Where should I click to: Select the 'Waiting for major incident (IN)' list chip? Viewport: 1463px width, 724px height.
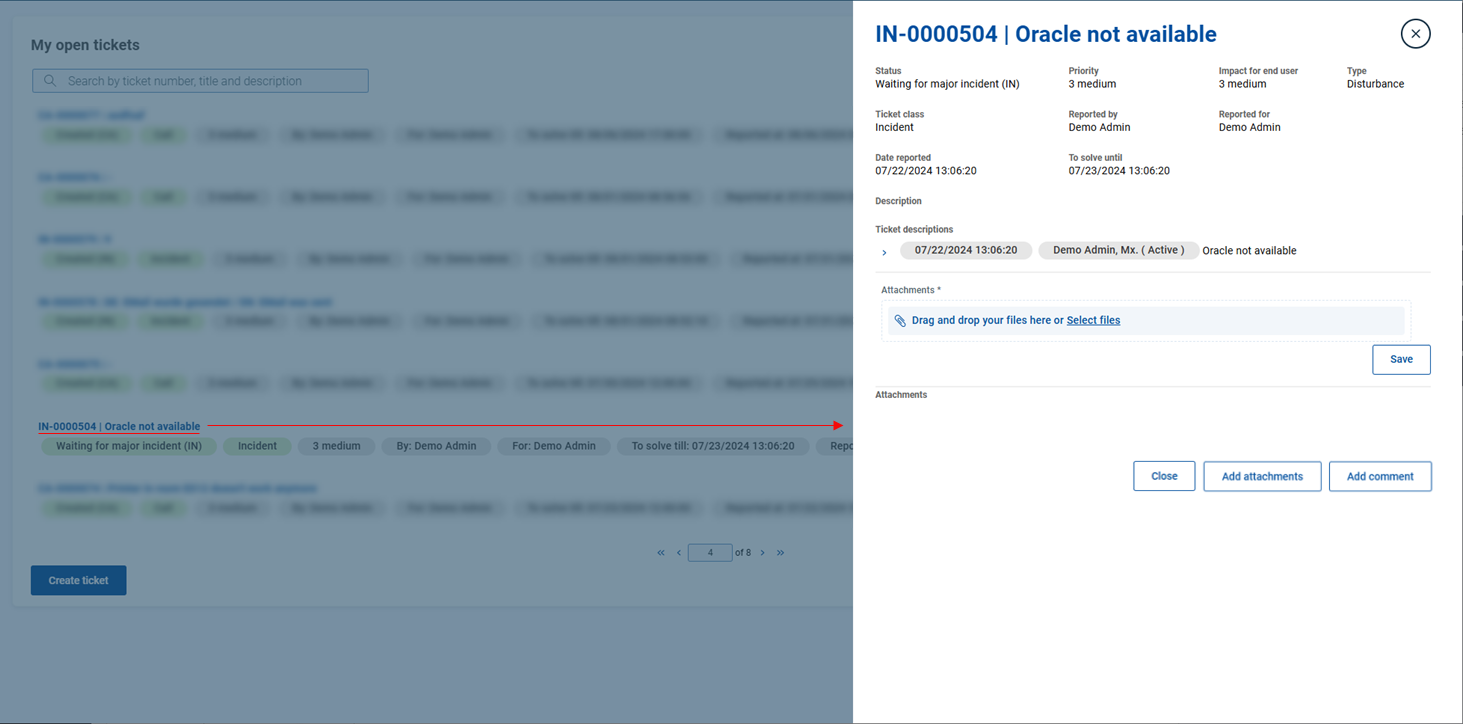(129, 446)
